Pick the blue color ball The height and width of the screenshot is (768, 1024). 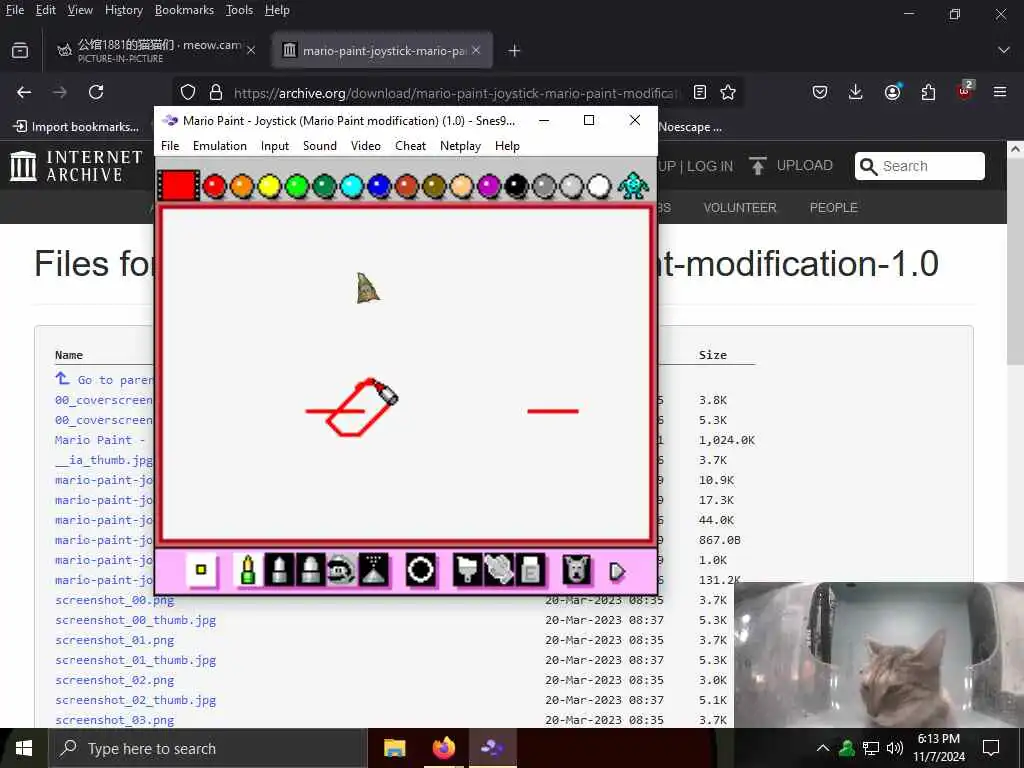pos(379,187)
